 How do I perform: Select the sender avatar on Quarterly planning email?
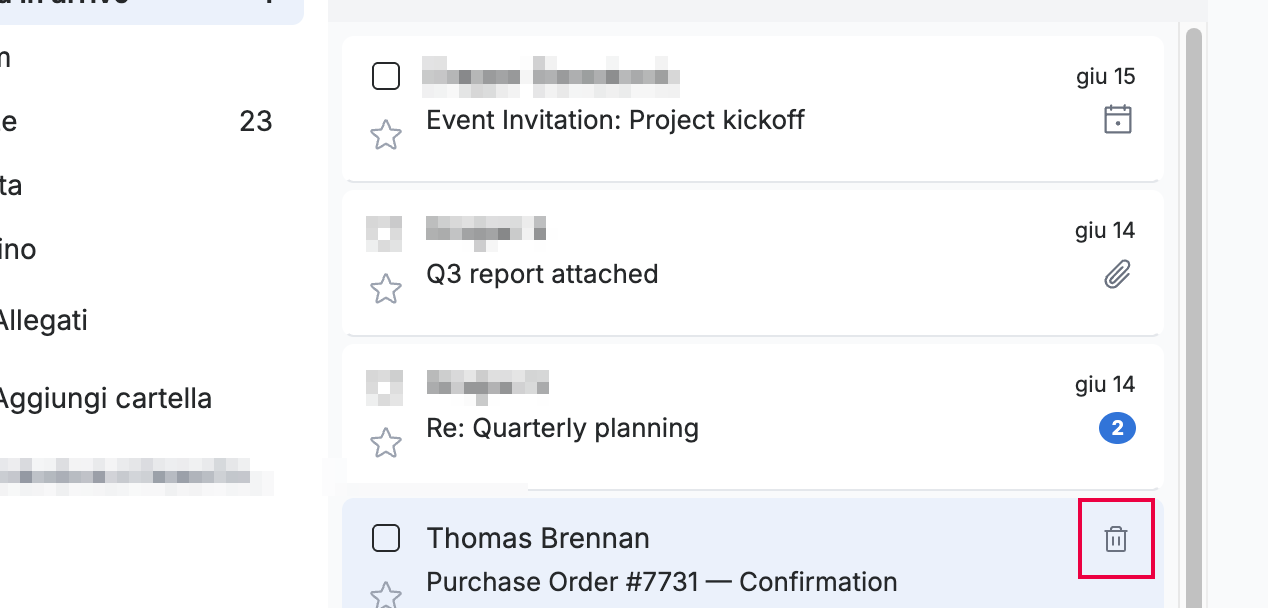pos(385,386)
